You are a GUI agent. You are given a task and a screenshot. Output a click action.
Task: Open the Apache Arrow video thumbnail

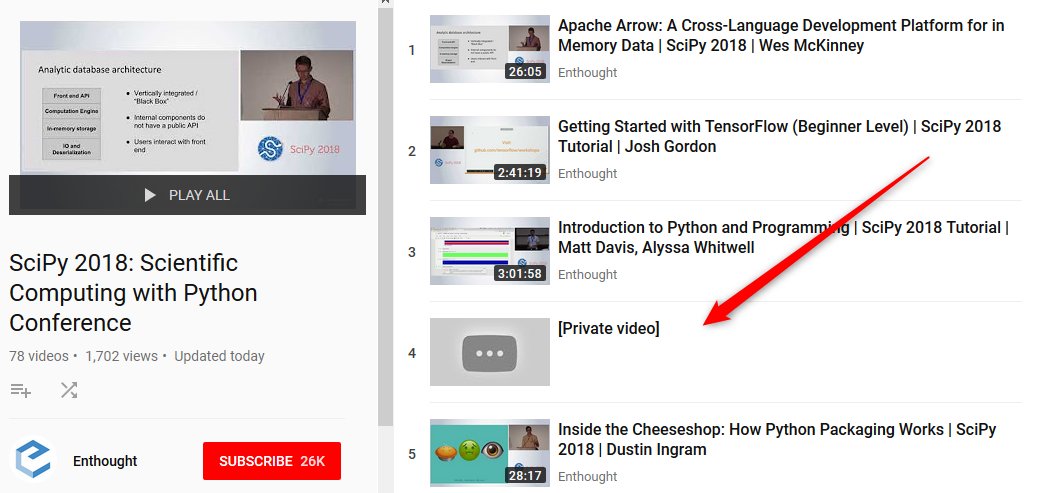pyautogui.click(x=490, y=49)
